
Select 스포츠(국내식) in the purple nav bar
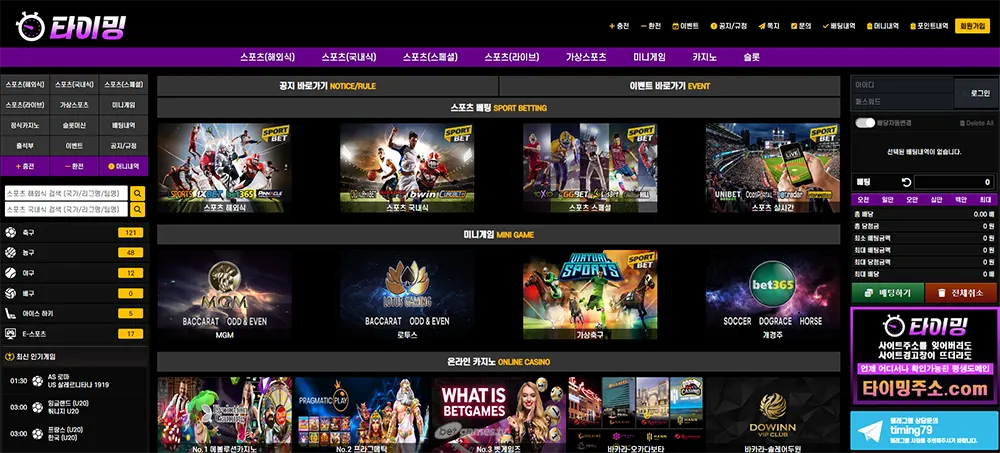[349, 57]
